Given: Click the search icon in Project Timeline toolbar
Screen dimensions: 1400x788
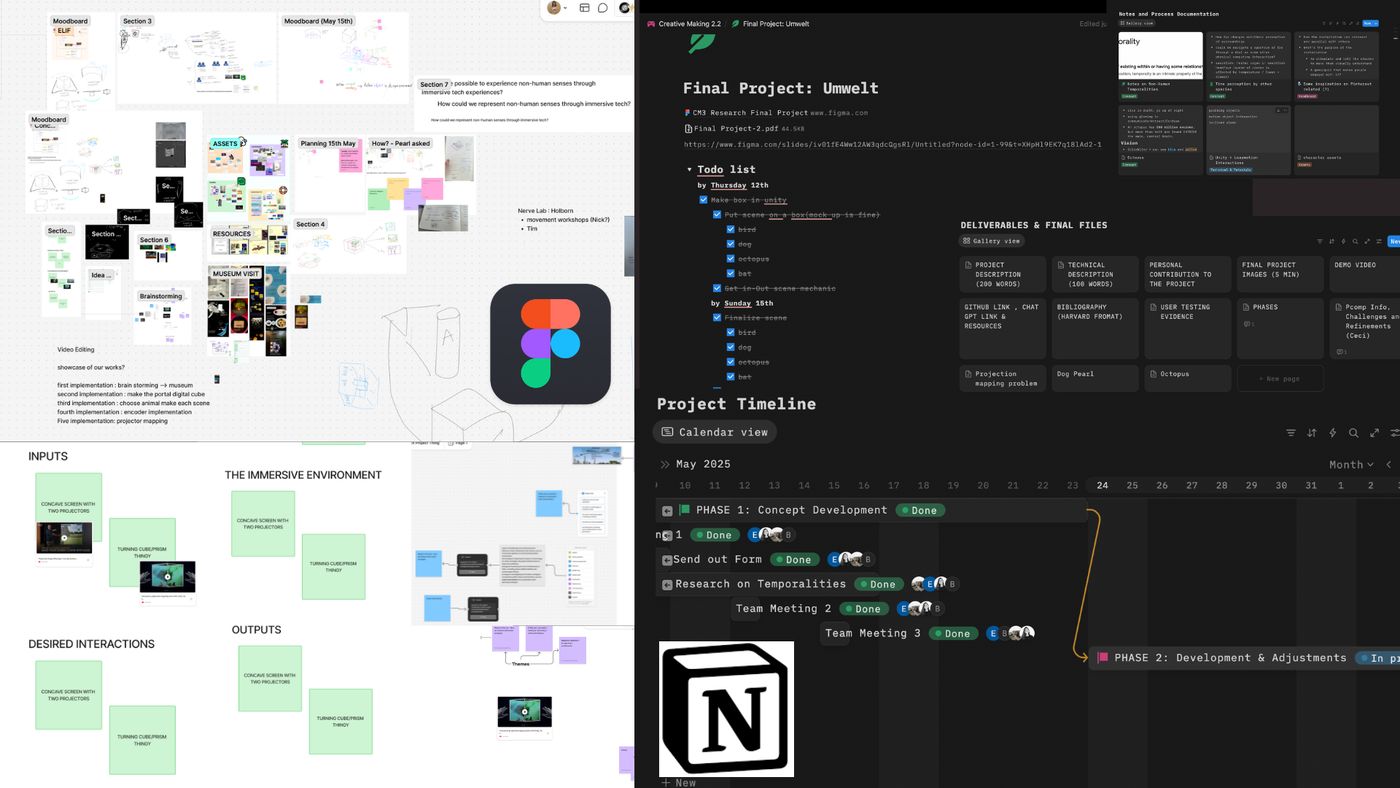Looking at the screenshot, I should tap(1354, 433).
